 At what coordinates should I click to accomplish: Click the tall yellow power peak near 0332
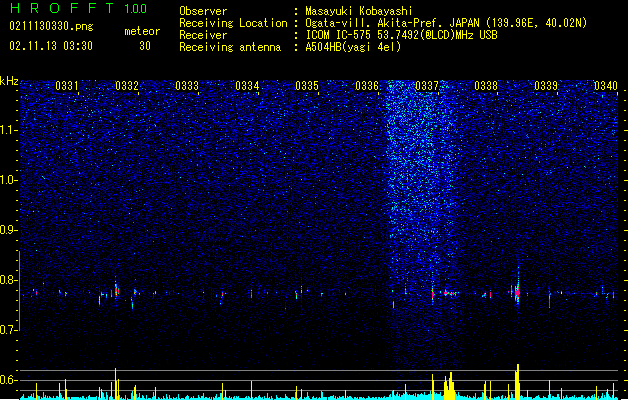pos(116,383)
